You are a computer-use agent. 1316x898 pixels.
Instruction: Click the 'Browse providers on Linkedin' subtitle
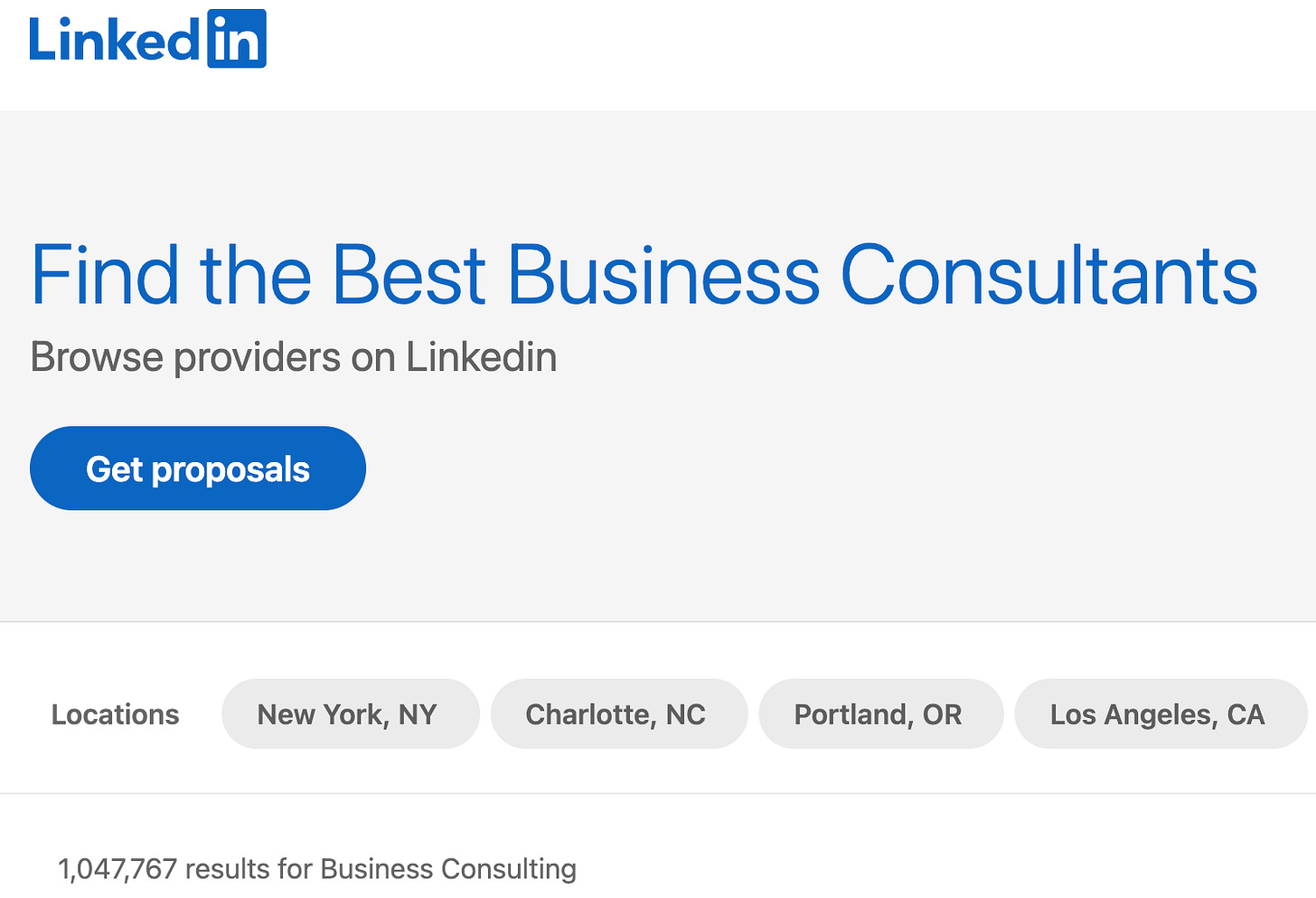coord(293,357)
